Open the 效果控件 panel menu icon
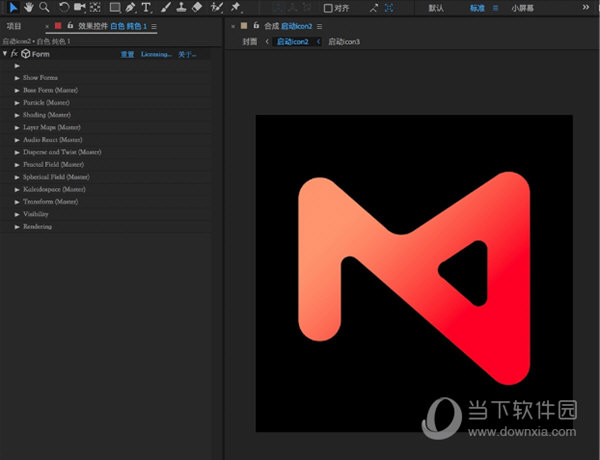This screenshot has width=600, height=460. point(154,26)
